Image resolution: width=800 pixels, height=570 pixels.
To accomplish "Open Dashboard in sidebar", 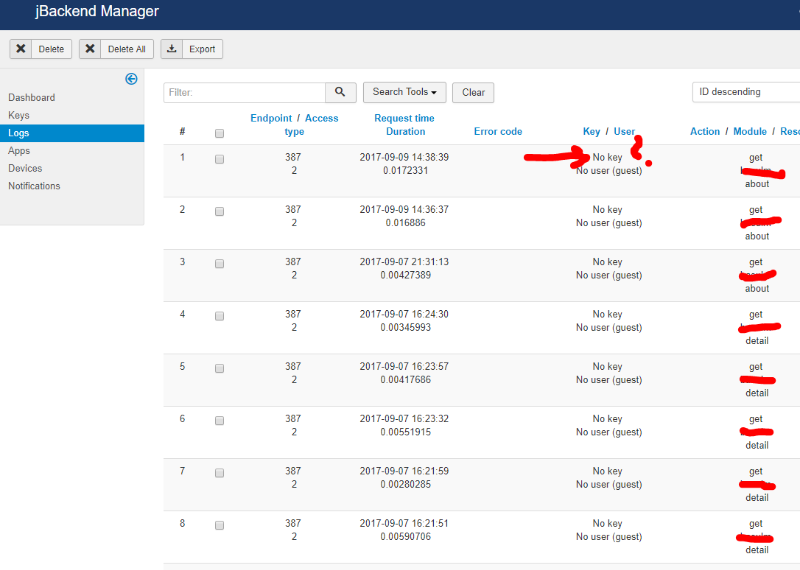I will point(32,97).
